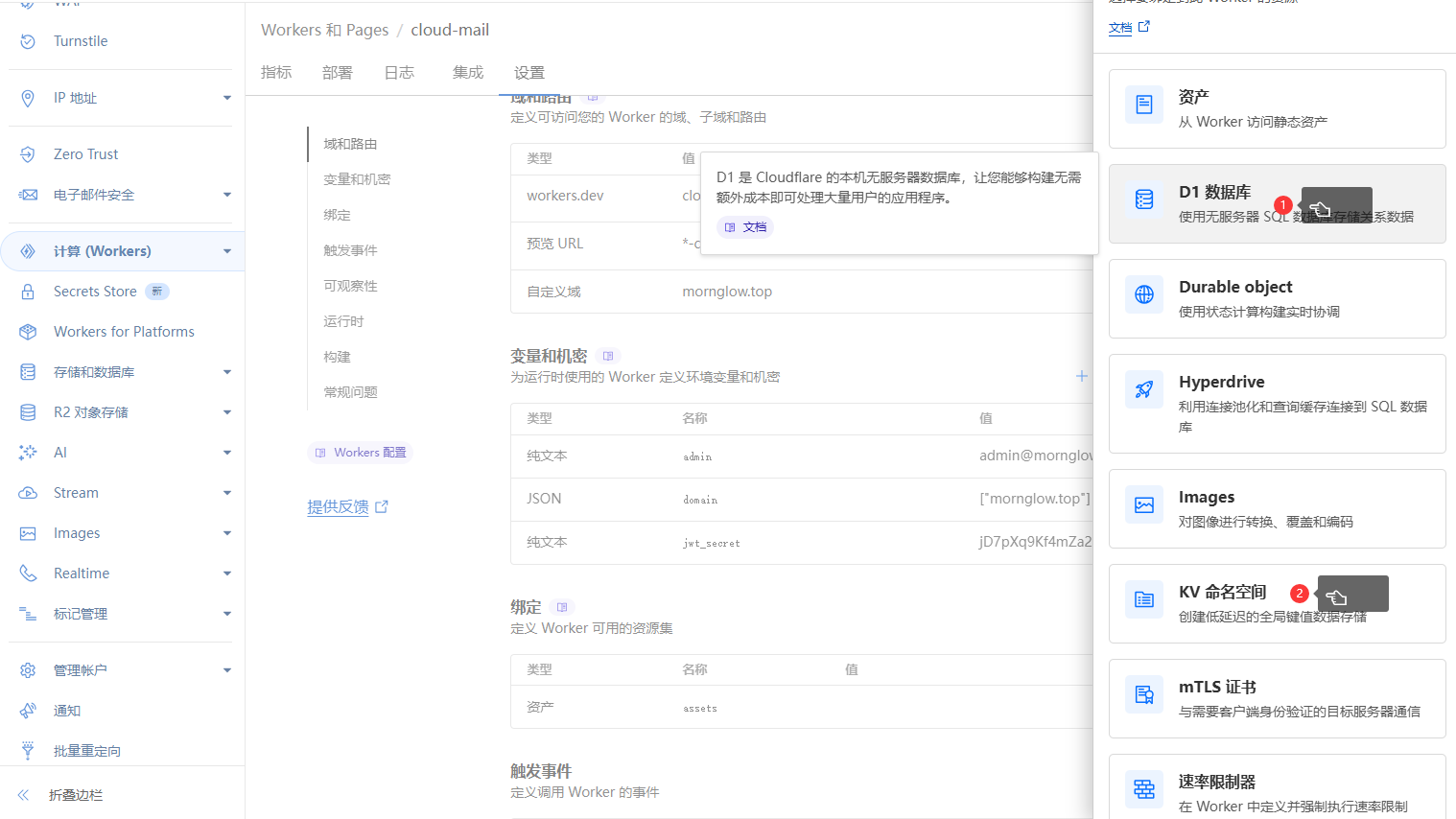Click the plus icon to add variable
This screenshot has width=1456, height=819.
tap(1081, 376)
